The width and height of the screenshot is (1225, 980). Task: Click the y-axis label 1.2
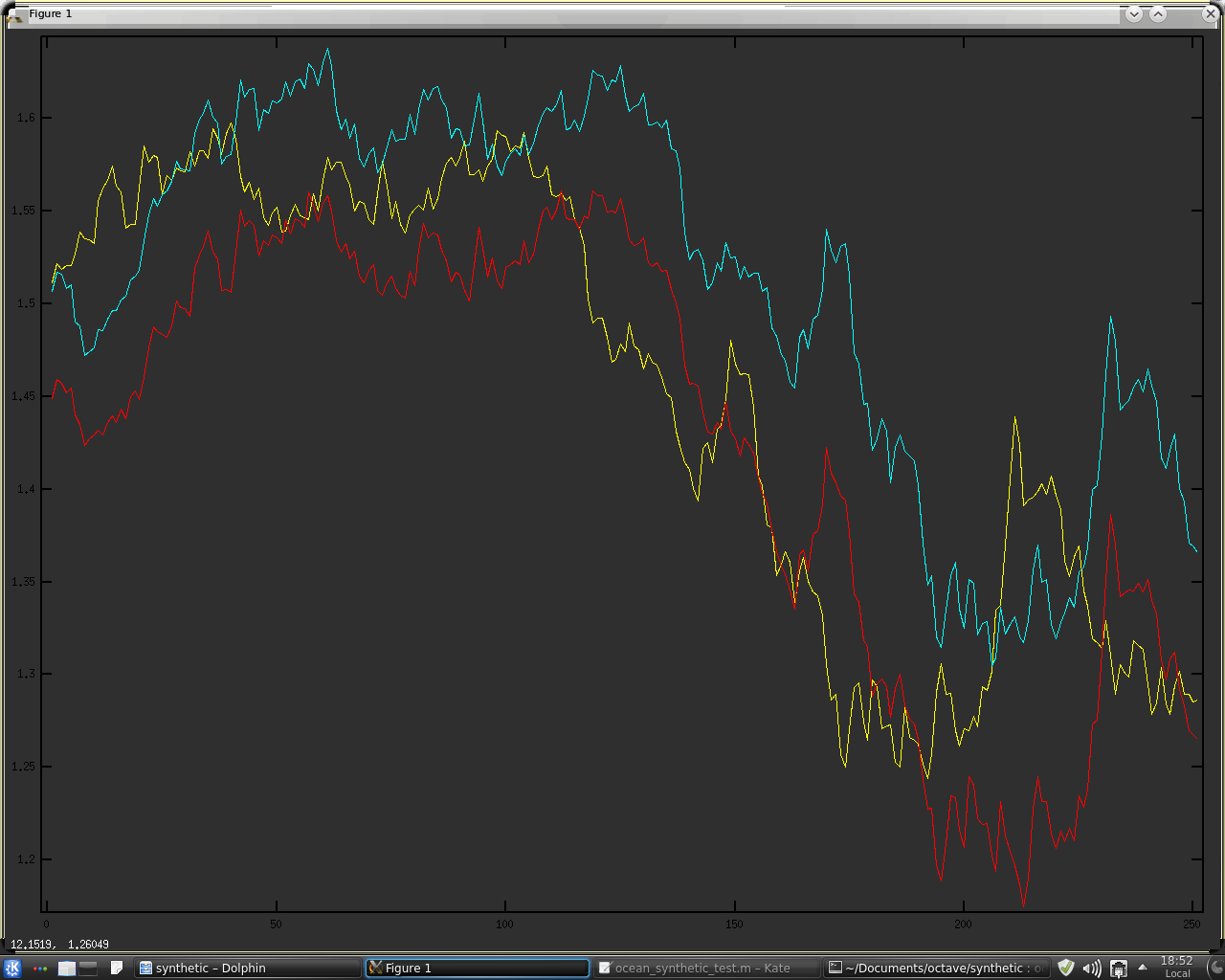[x=27, y=859]
